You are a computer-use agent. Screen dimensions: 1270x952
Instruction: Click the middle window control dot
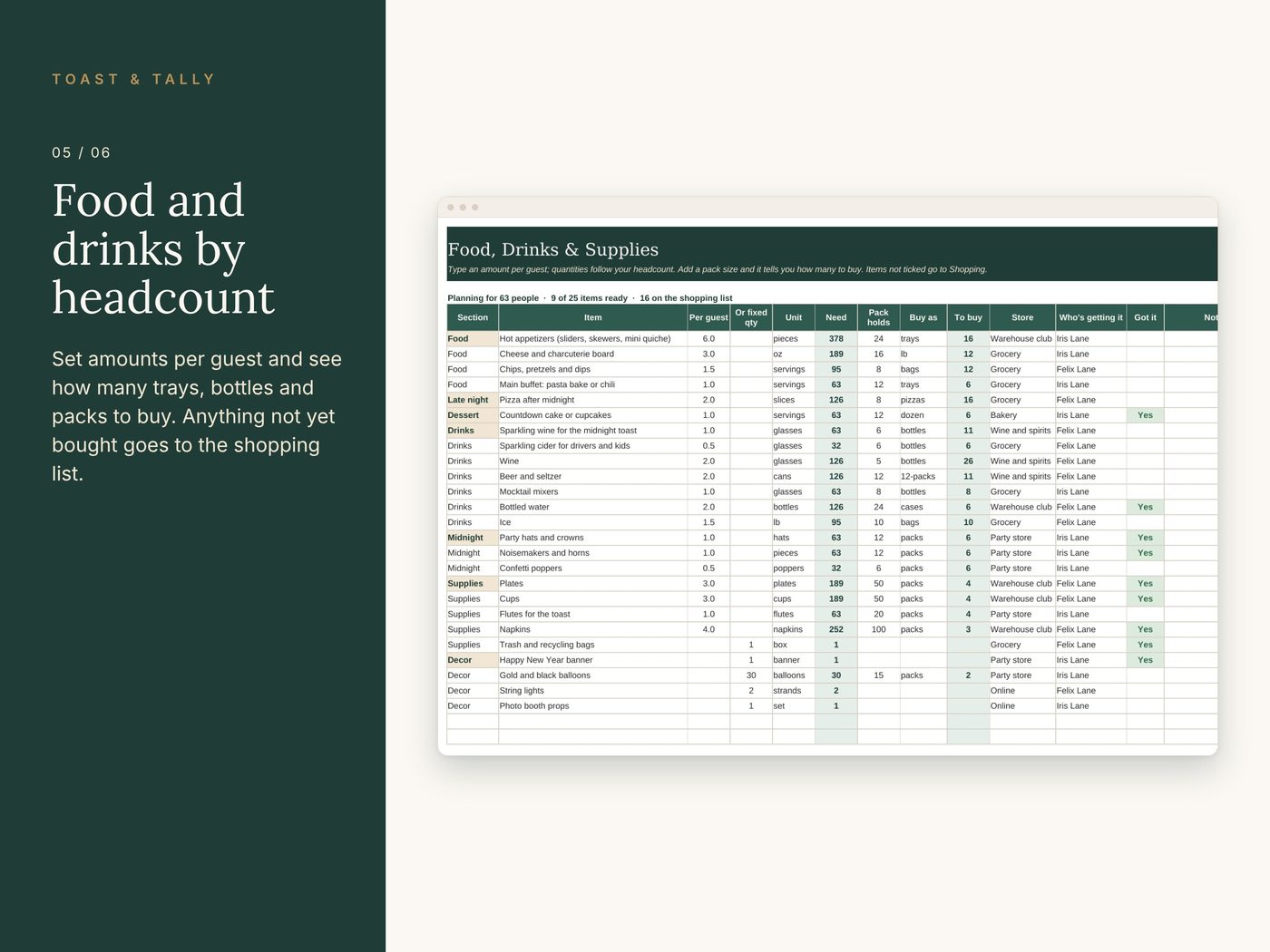463,208
